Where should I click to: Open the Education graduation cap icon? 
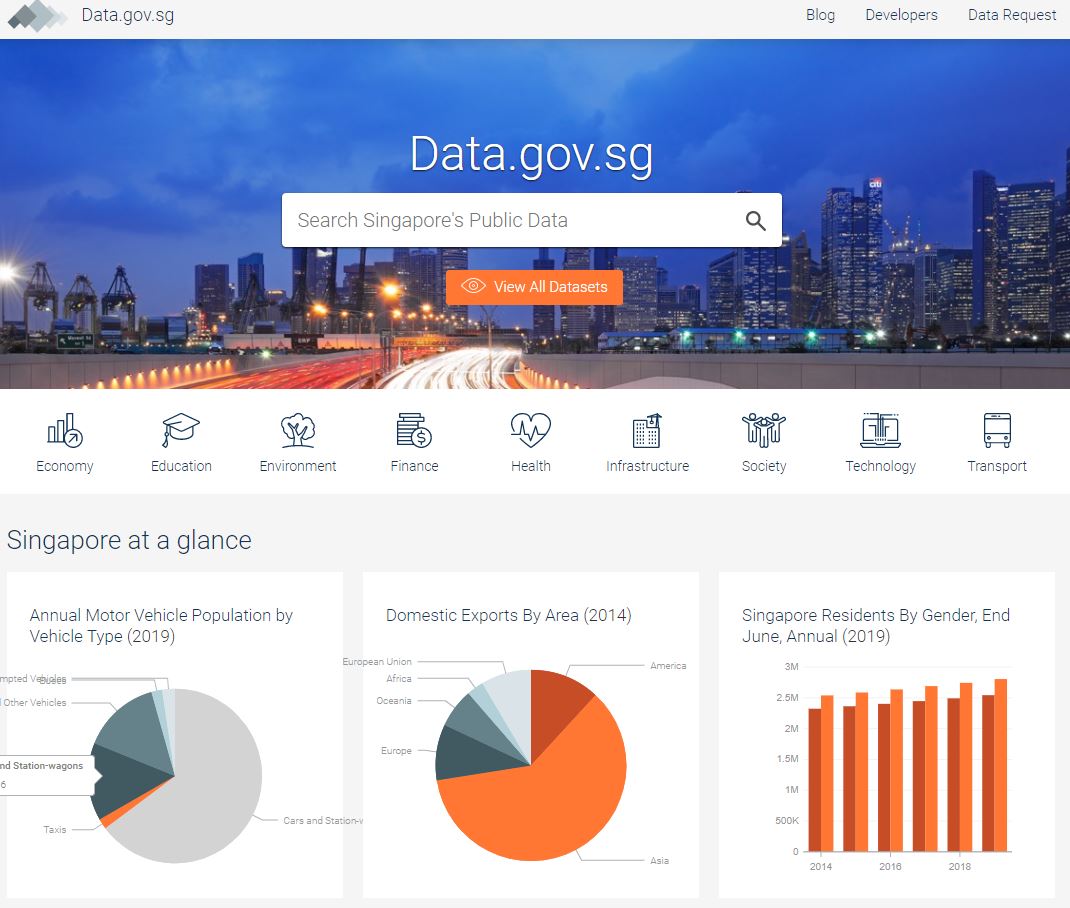[x=181, y=430]
